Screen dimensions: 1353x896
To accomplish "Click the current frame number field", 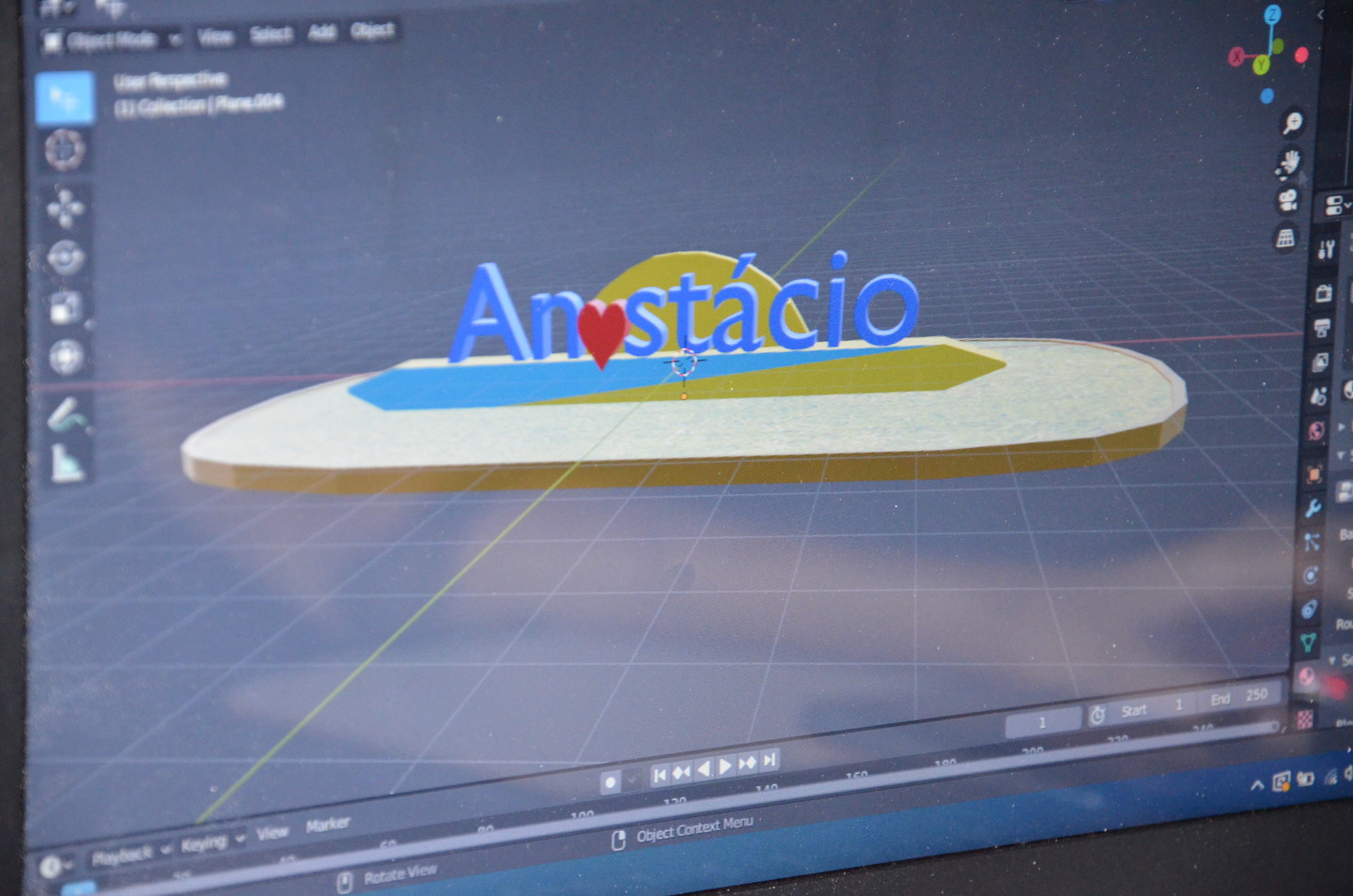I will click(x=1043, y=722).
